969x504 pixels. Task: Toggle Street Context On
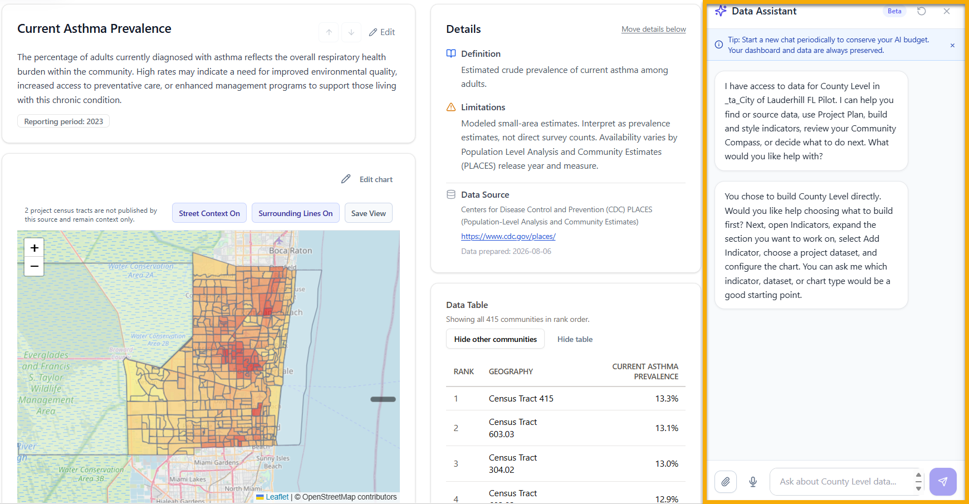tap(209, 213)
